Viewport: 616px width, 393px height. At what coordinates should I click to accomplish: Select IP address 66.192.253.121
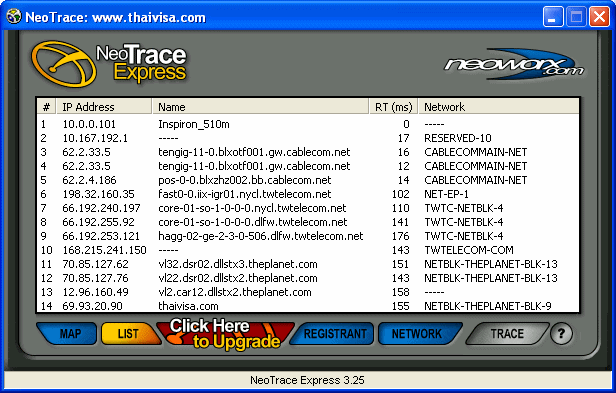click(x=101, y=236)
